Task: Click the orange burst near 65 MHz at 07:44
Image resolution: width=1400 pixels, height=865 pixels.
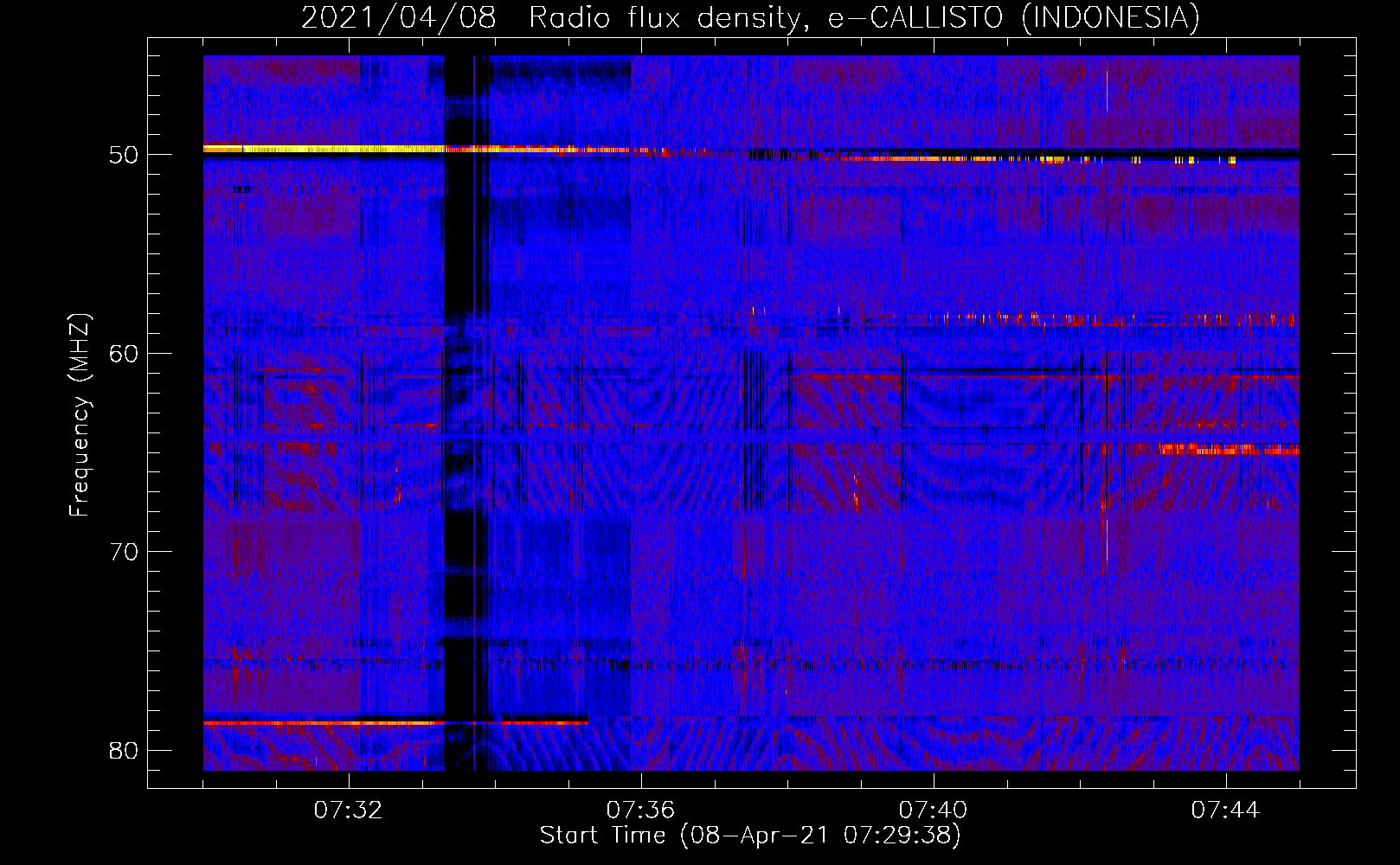Action: click(x=1230, y=449)
